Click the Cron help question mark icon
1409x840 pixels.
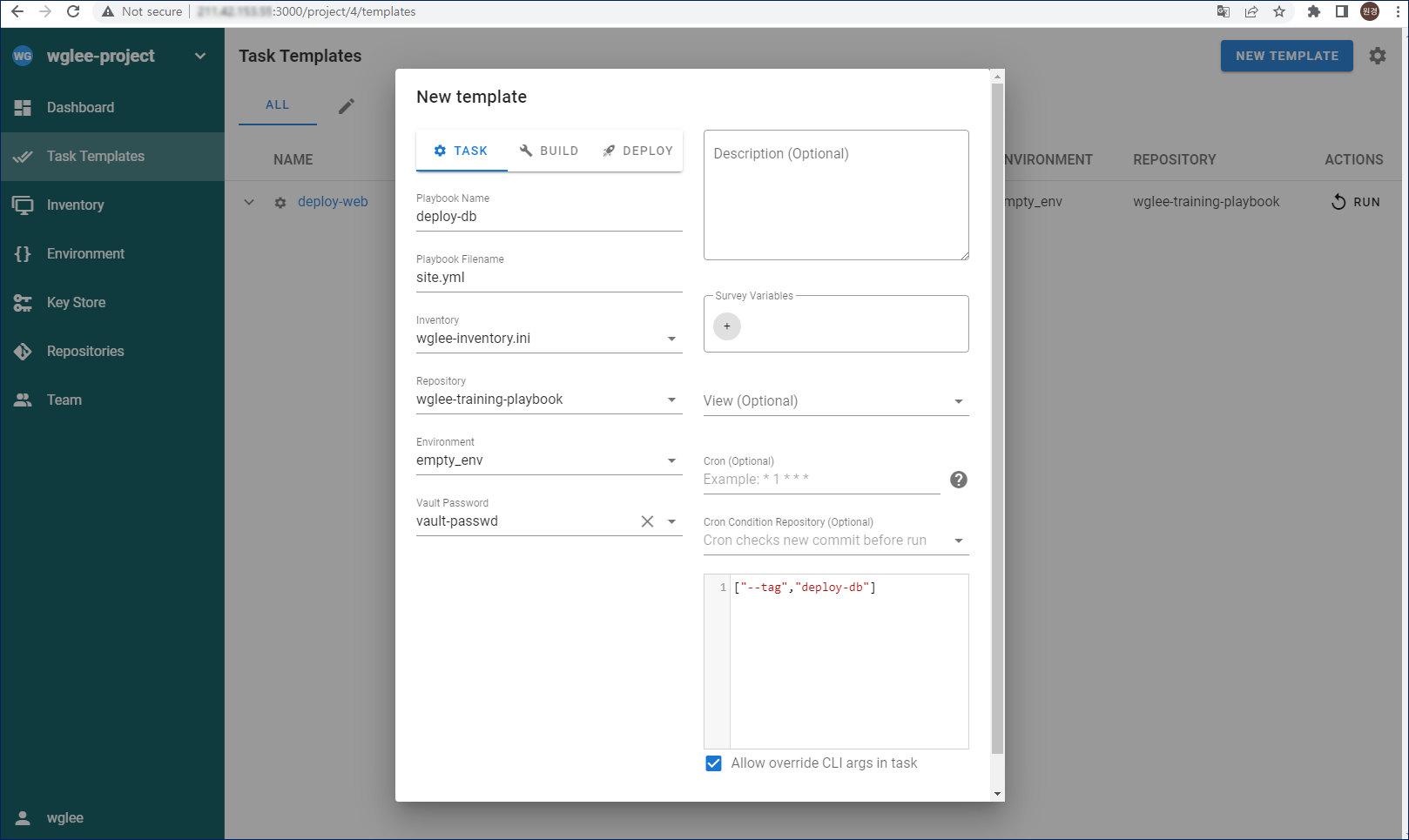click(959, 480)
